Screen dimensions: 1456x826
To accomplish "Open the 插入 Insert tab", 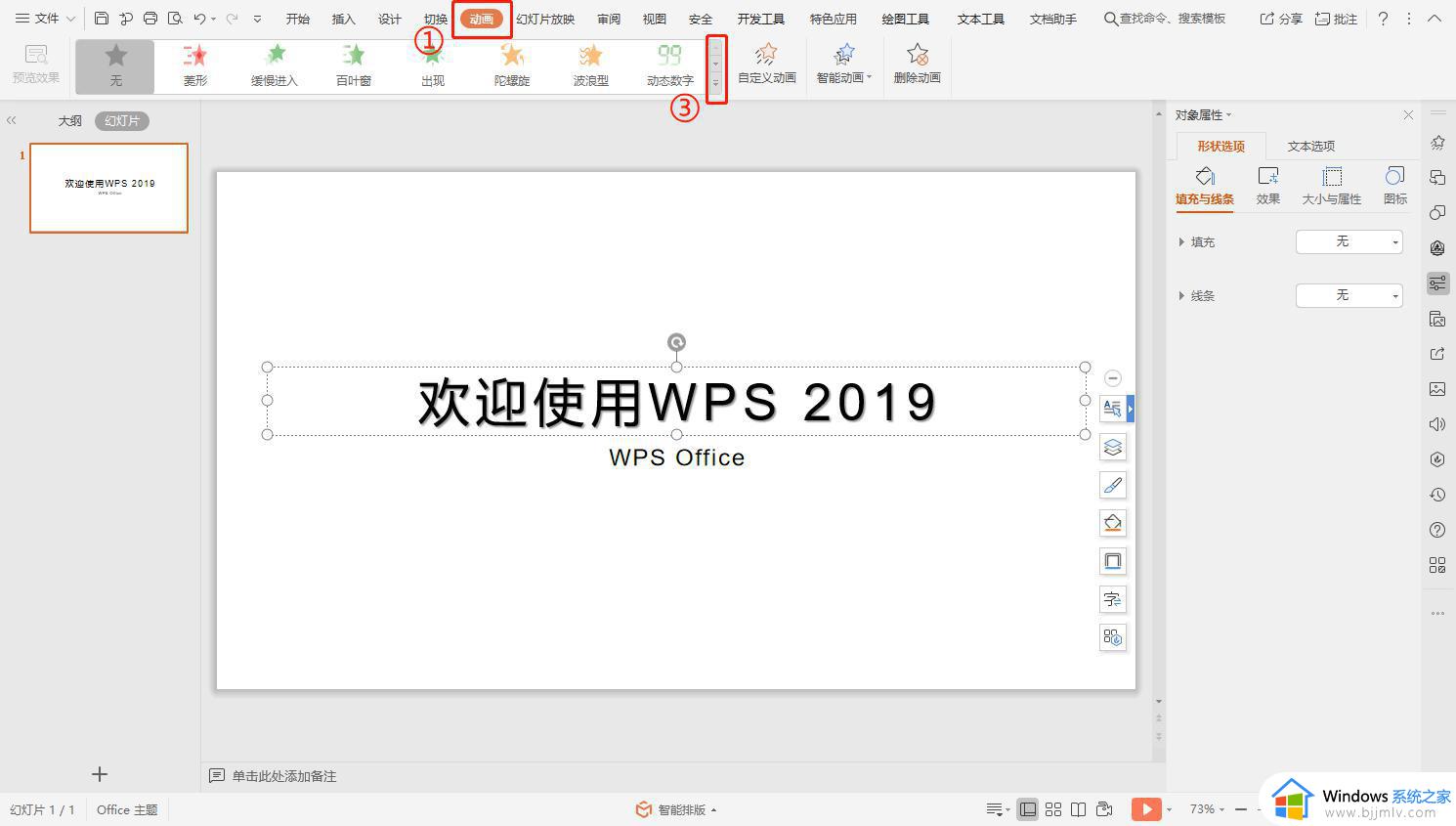I will point(343,20).
